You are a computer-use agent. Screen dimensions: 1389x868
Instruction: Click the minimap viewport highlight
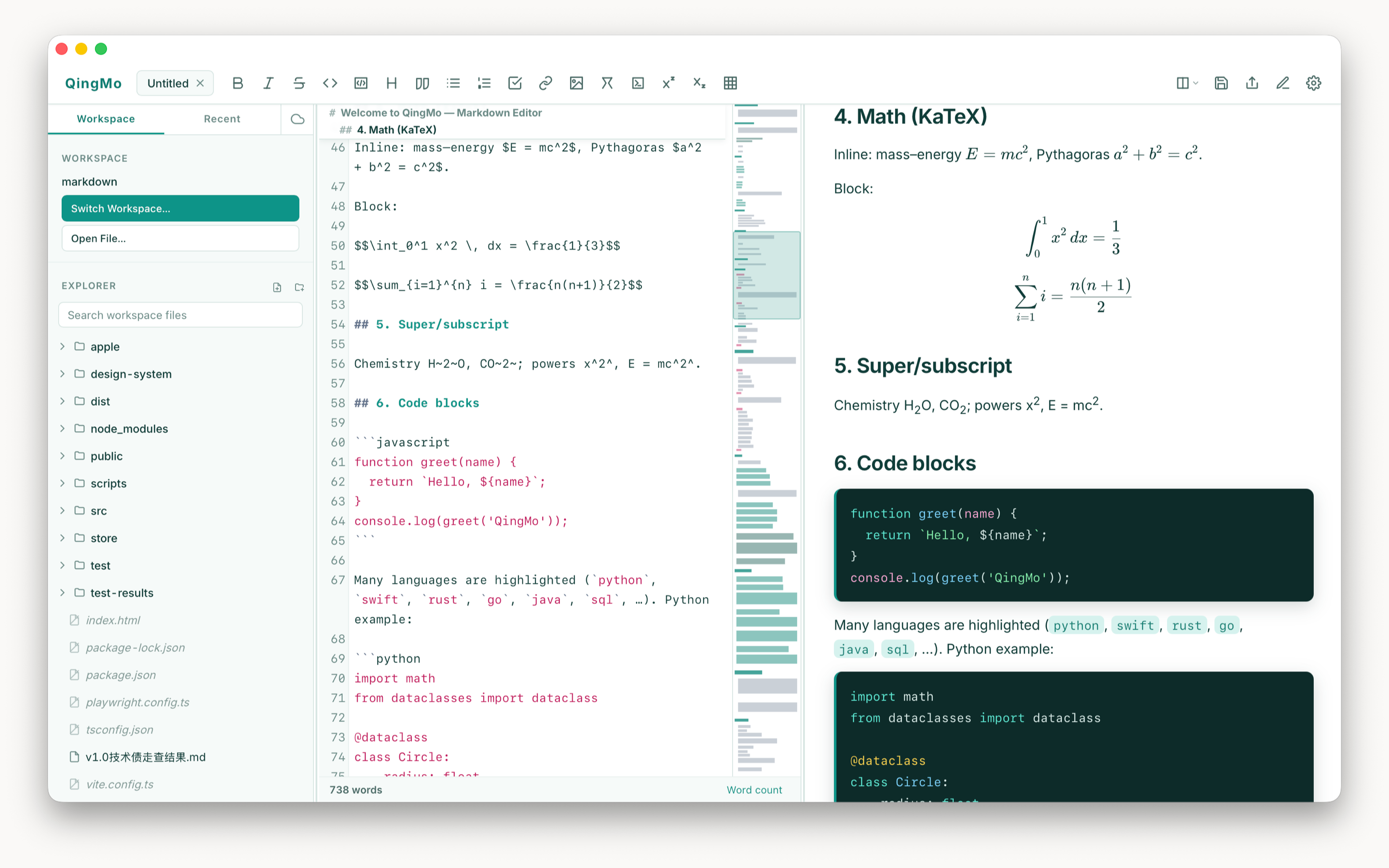click(x=767, y=275)
